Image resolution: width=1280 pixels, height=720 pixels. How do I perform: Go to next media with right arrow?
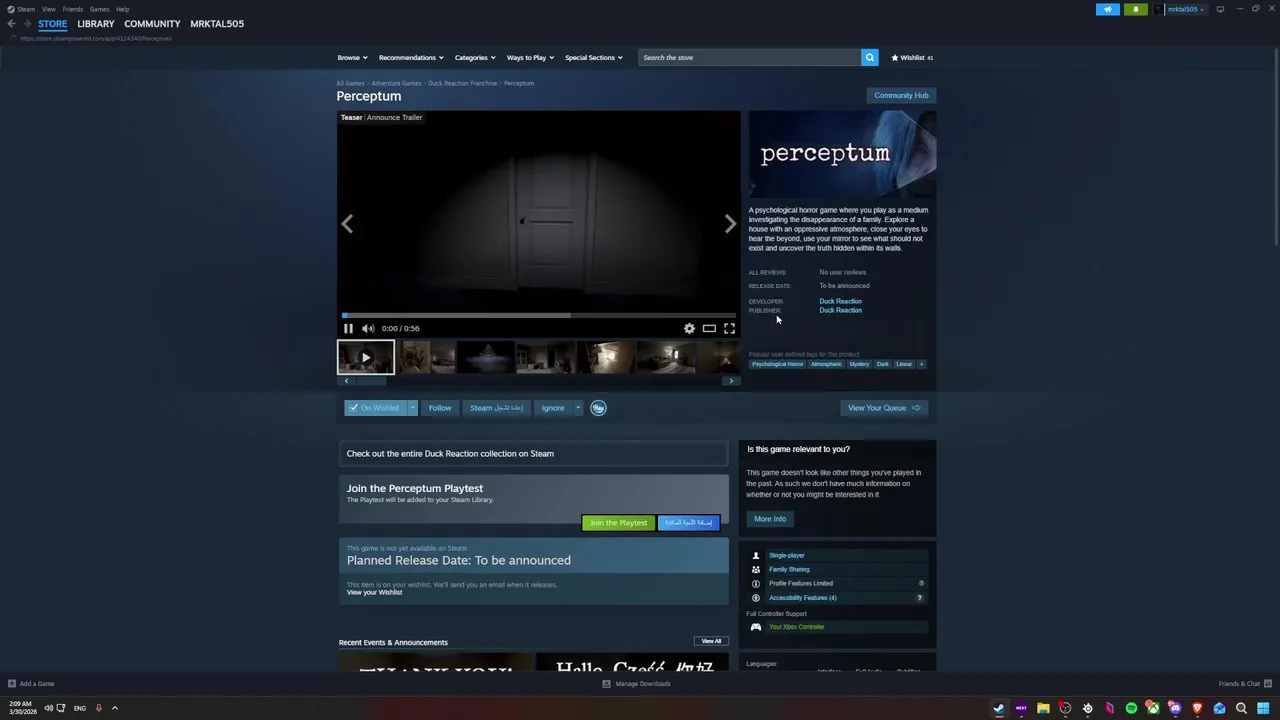(730, 224)
